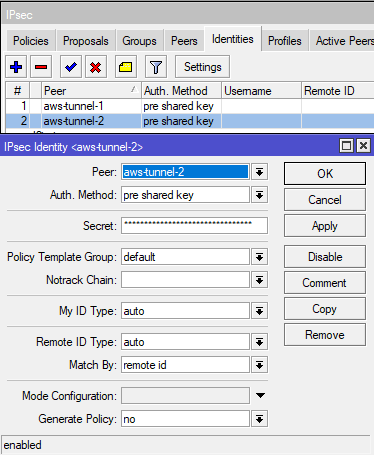Sort by Username column header
374x455 pixels.
point(261,91)
